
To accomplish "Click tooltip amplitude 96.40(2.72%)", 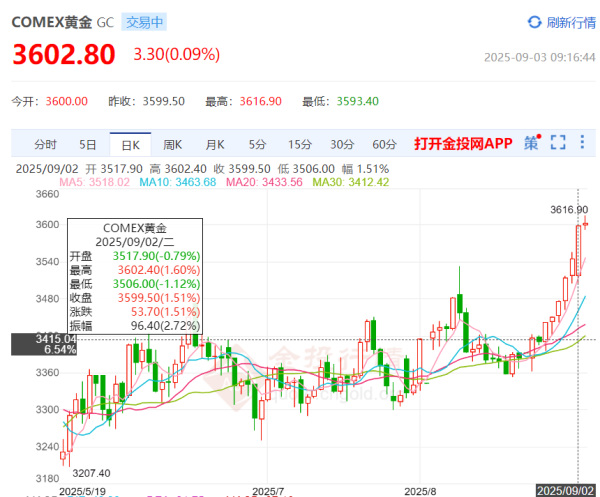I will coord(165,326).
